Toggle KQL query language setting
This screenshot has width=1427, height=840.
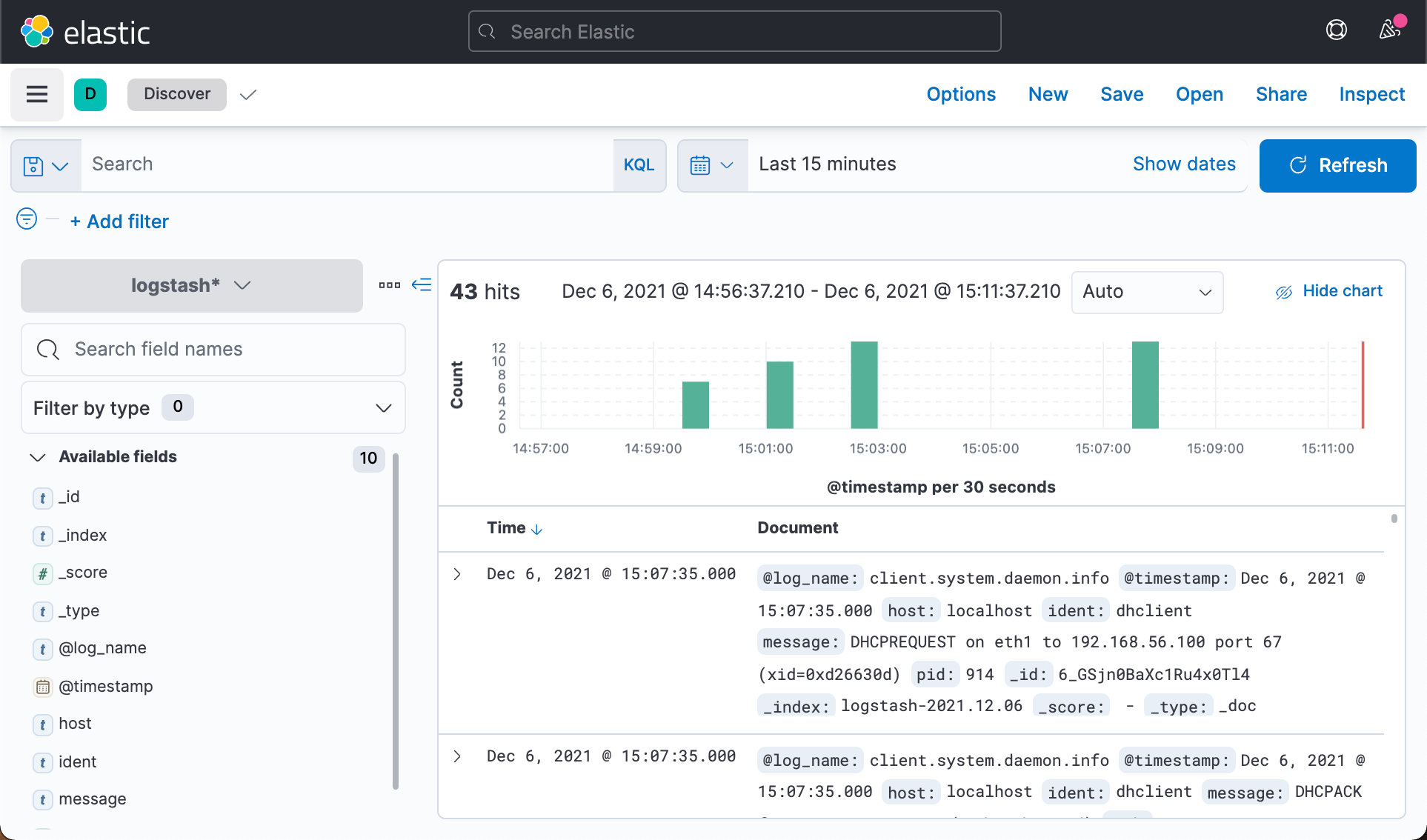[639, 164]
